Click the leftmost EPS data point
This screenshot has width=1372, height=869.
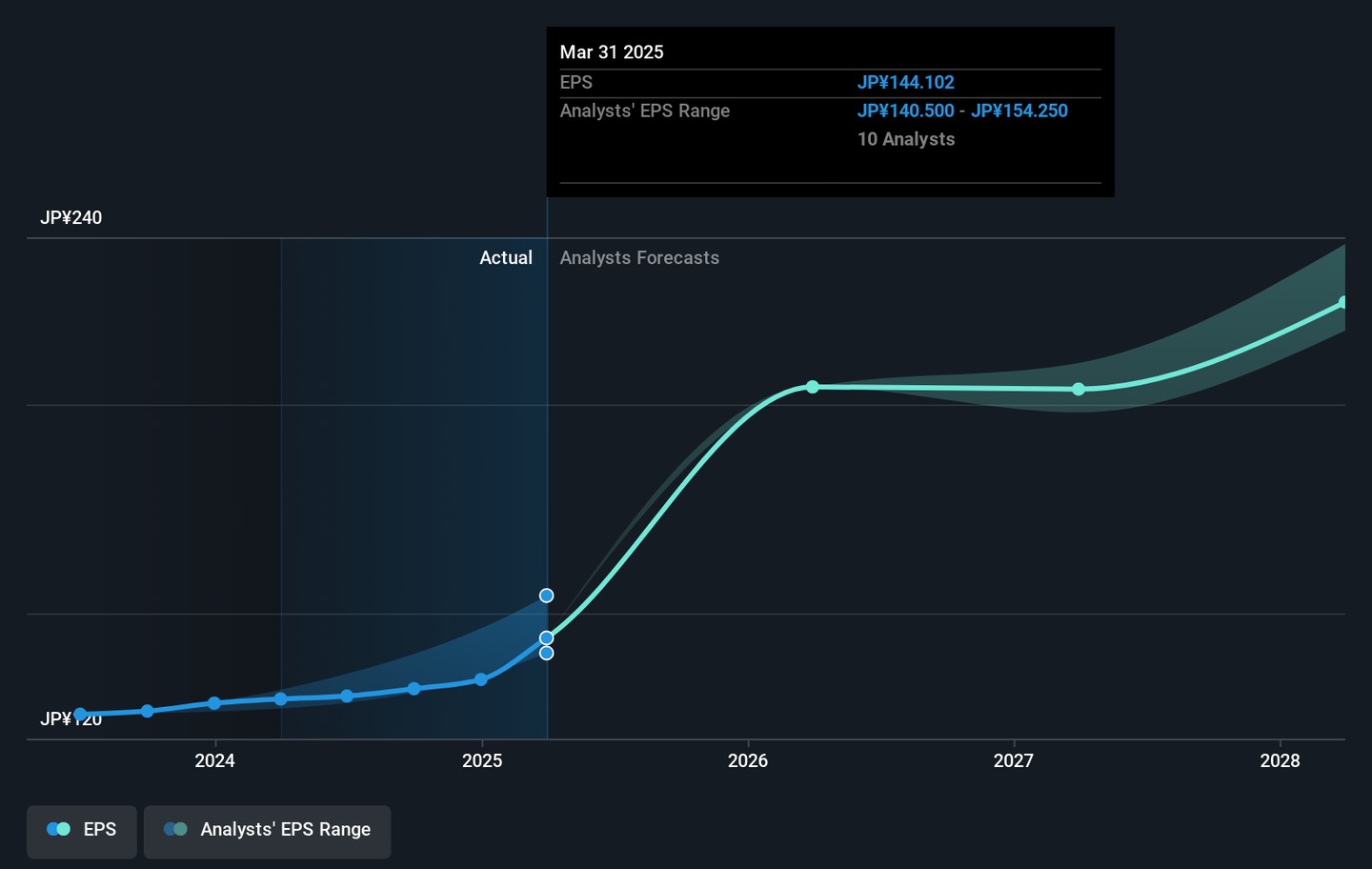(81, 714)
